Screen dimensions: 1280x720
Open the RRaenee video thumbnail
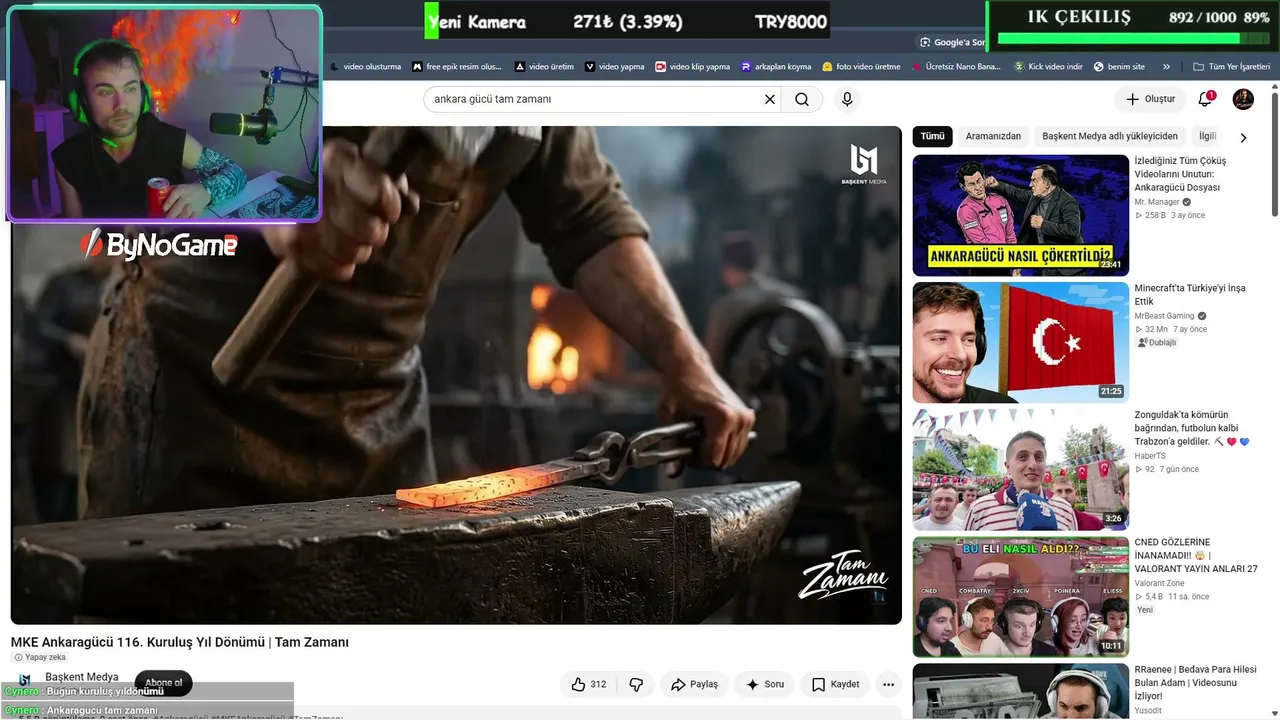point(1020,691)
